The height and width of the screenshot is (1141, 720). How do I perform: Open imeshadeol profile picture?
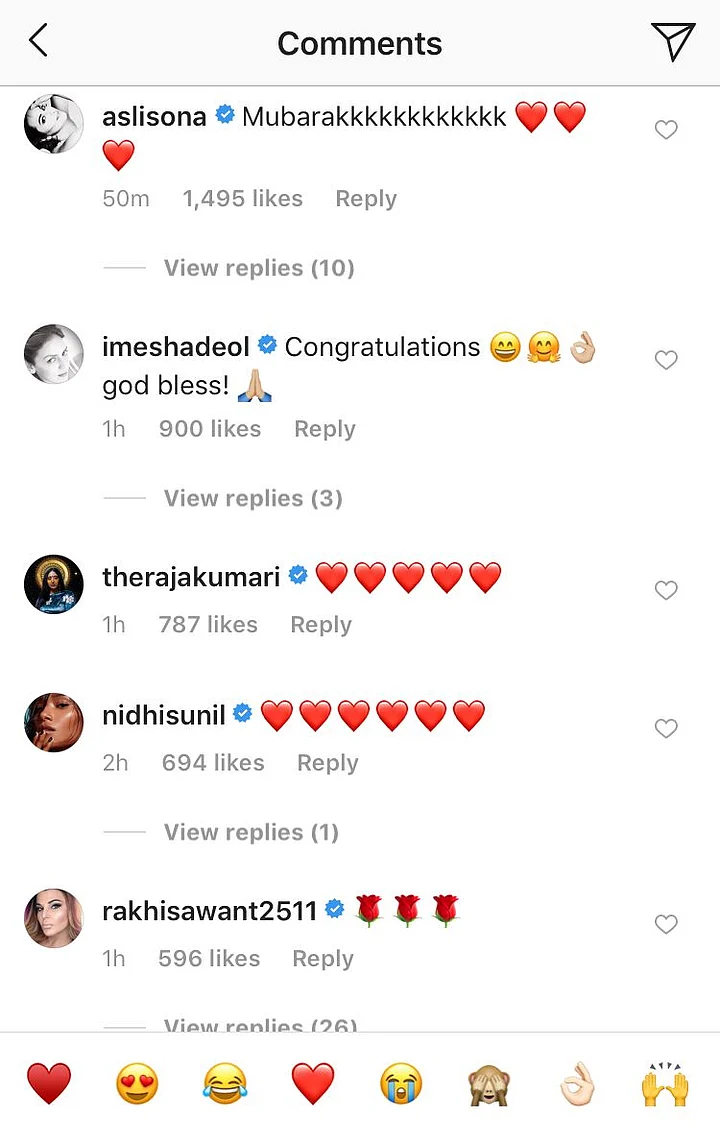pyautogui.click(x=53, y=354)
